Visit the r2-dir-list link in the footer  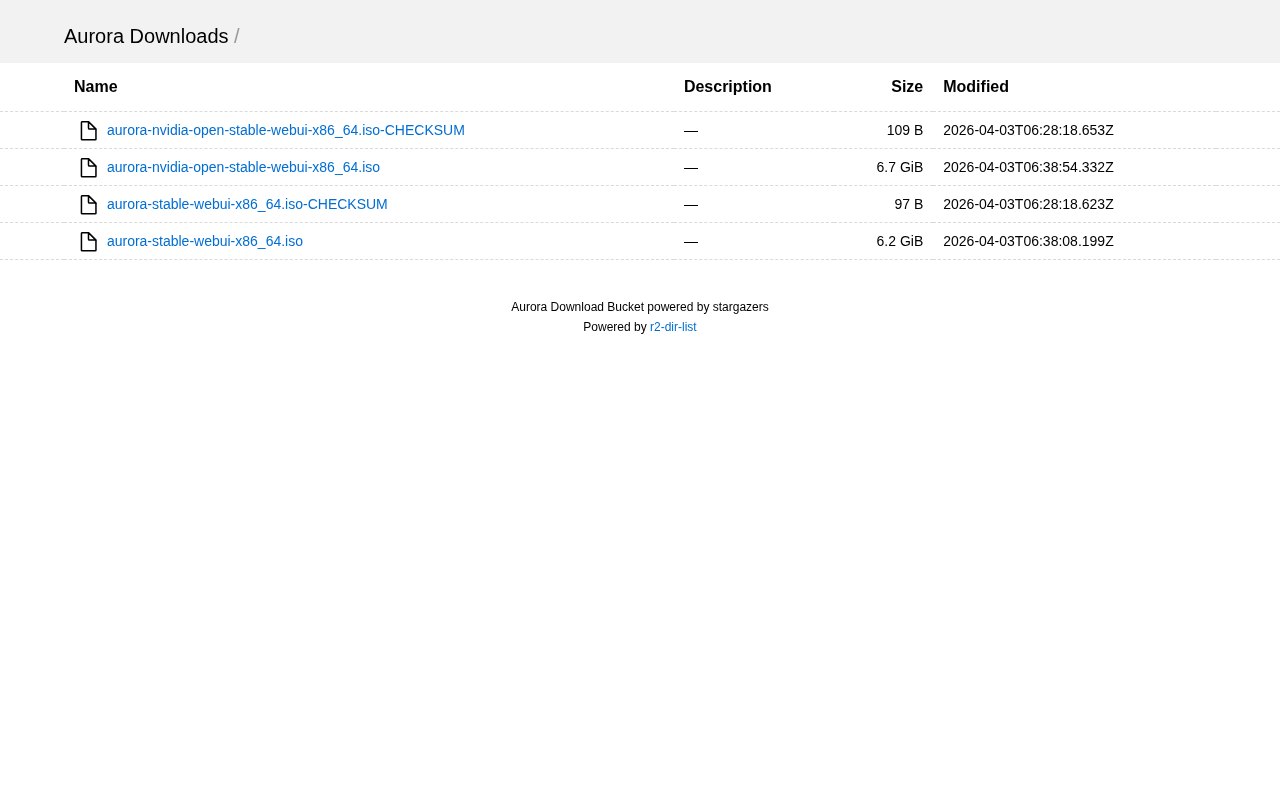pos(673,327)
